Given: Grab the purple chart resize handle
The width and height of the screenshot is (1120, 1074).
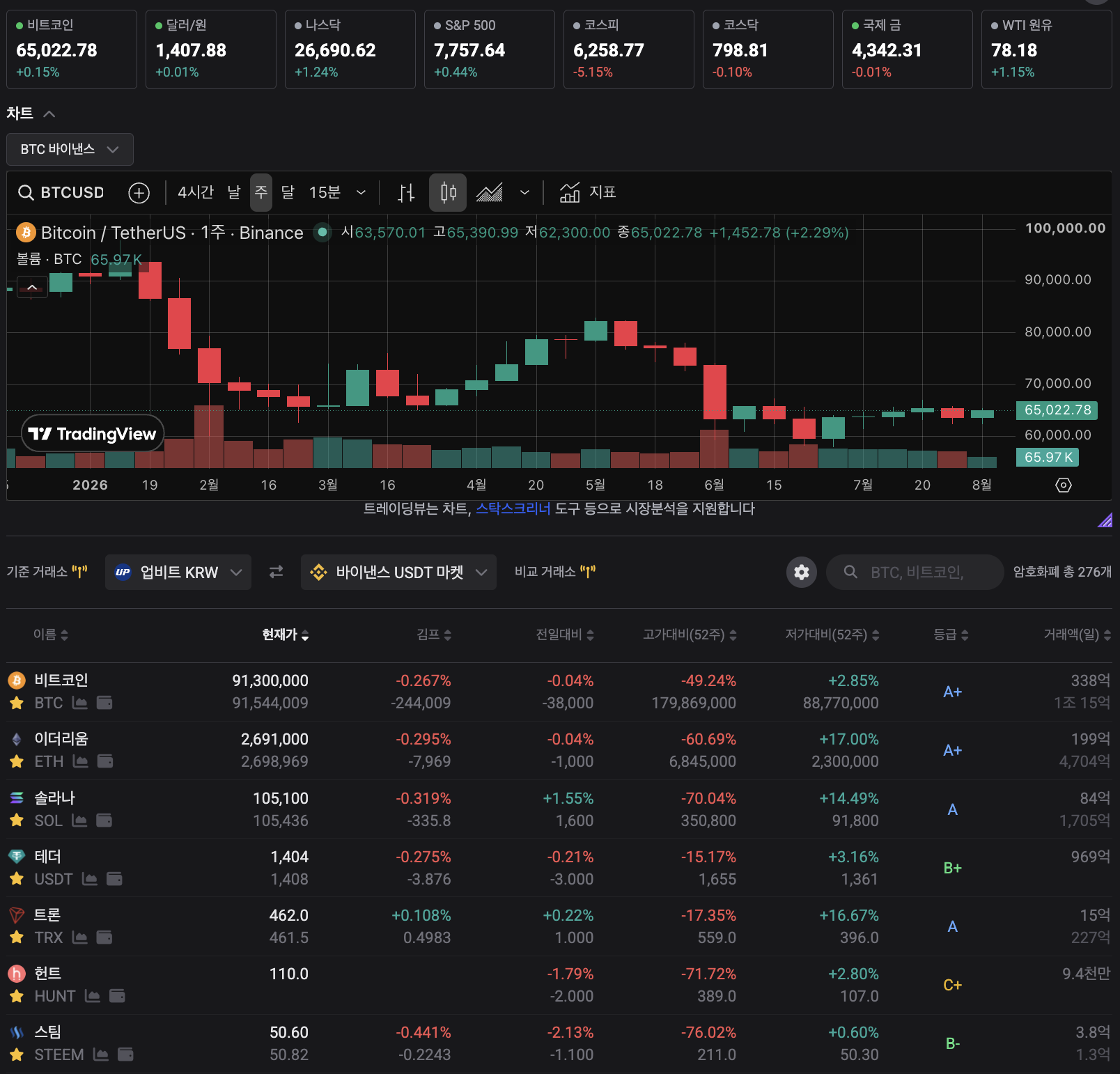Looking at the screenshot, I should [x=1105, y=520].
